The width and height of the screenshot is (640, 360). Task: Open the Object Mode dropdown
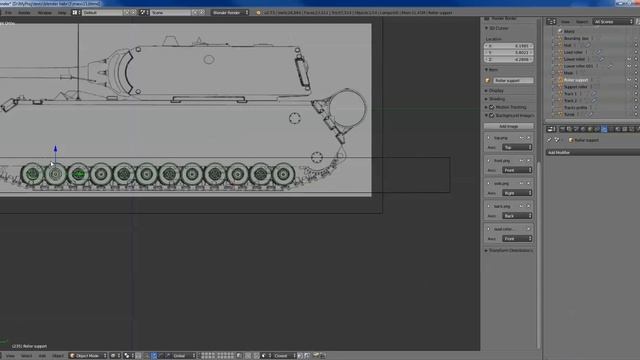(88, 356)
